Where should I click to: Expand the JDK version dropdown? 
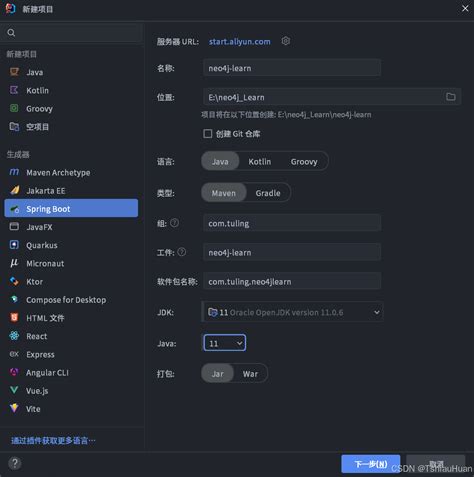(292, 312)
